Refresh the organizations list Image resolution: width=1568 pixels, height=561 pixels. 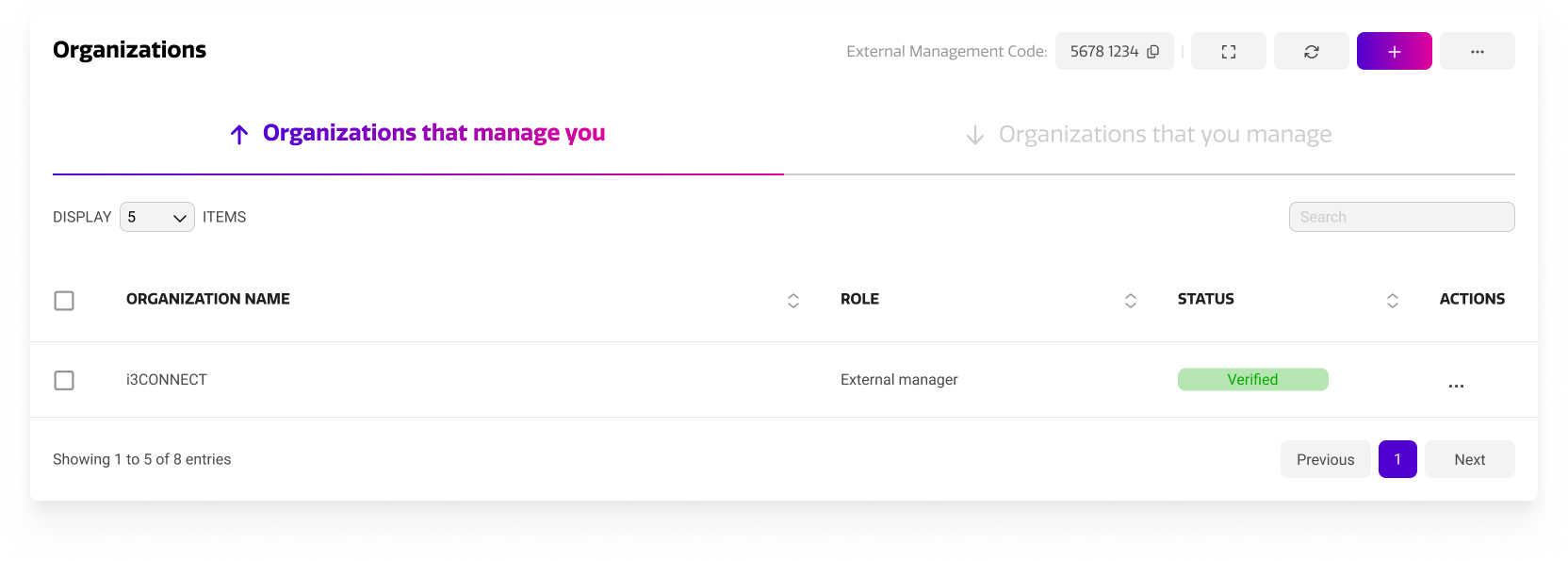pyautogui.click(x=1311, y=51)
